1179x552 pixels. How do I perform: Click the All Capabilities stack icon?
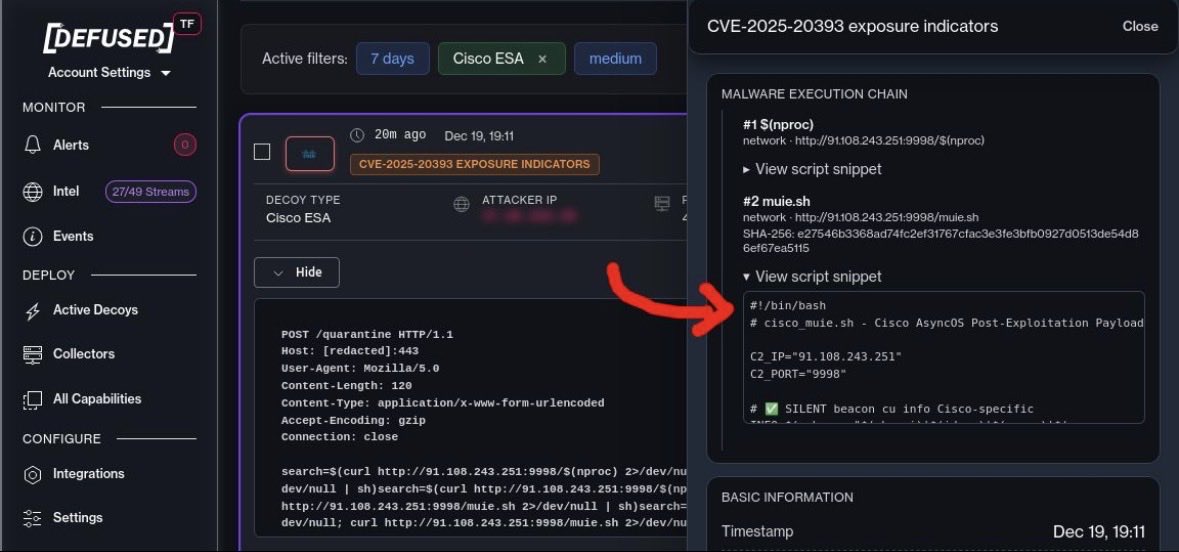point(32,399)
